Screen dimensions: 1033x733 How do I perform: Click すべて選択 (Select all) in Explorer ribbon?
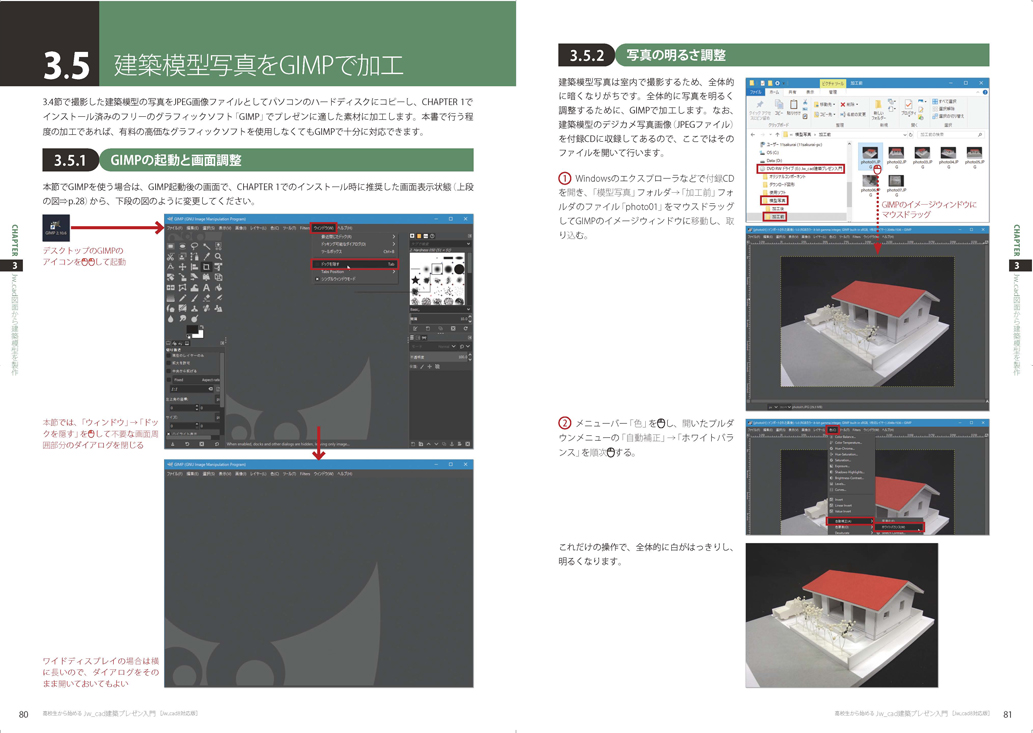tap(944, 101)
